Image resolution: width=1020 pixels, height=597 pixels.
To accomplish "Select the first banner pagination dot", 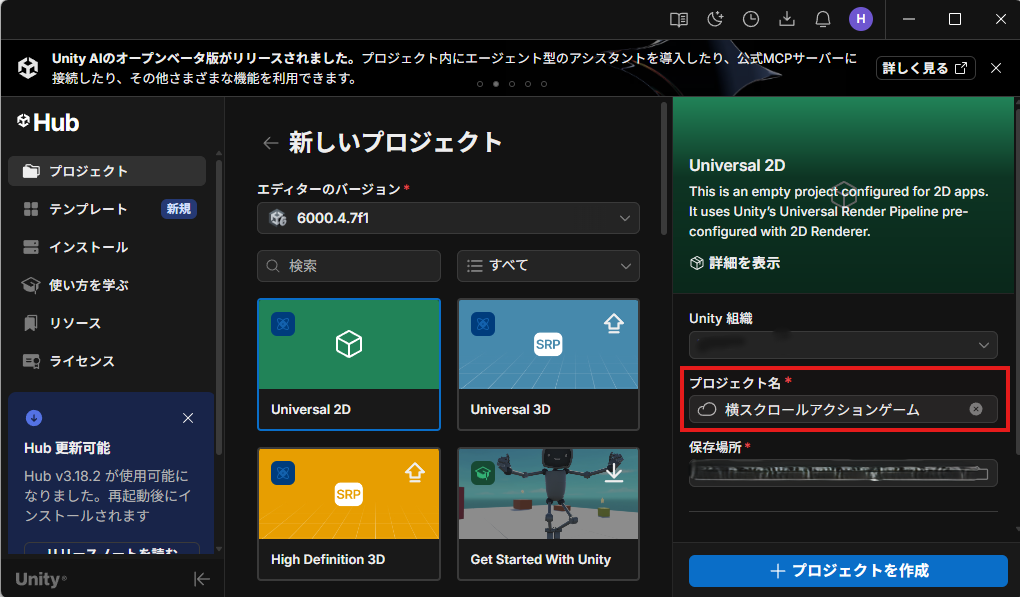I will pyautogui.click(x=480, y=84).
